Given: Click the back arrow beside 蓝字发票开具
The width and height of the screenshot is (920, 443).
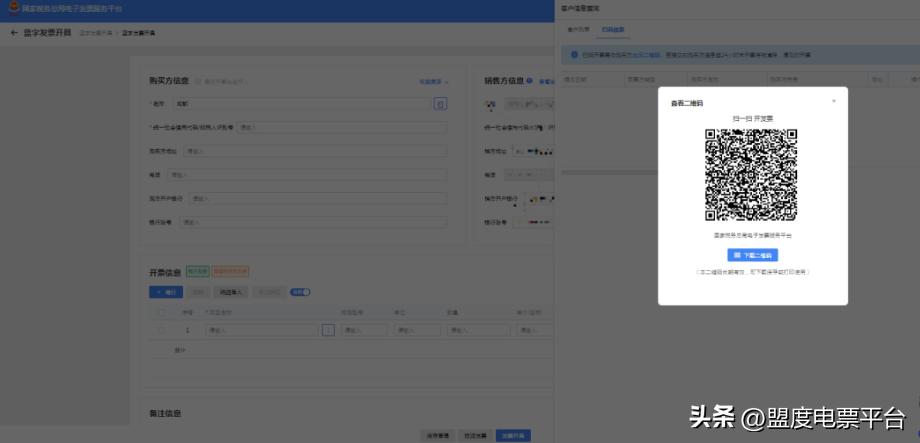Looking at the screenshot, I should point(14,33).
